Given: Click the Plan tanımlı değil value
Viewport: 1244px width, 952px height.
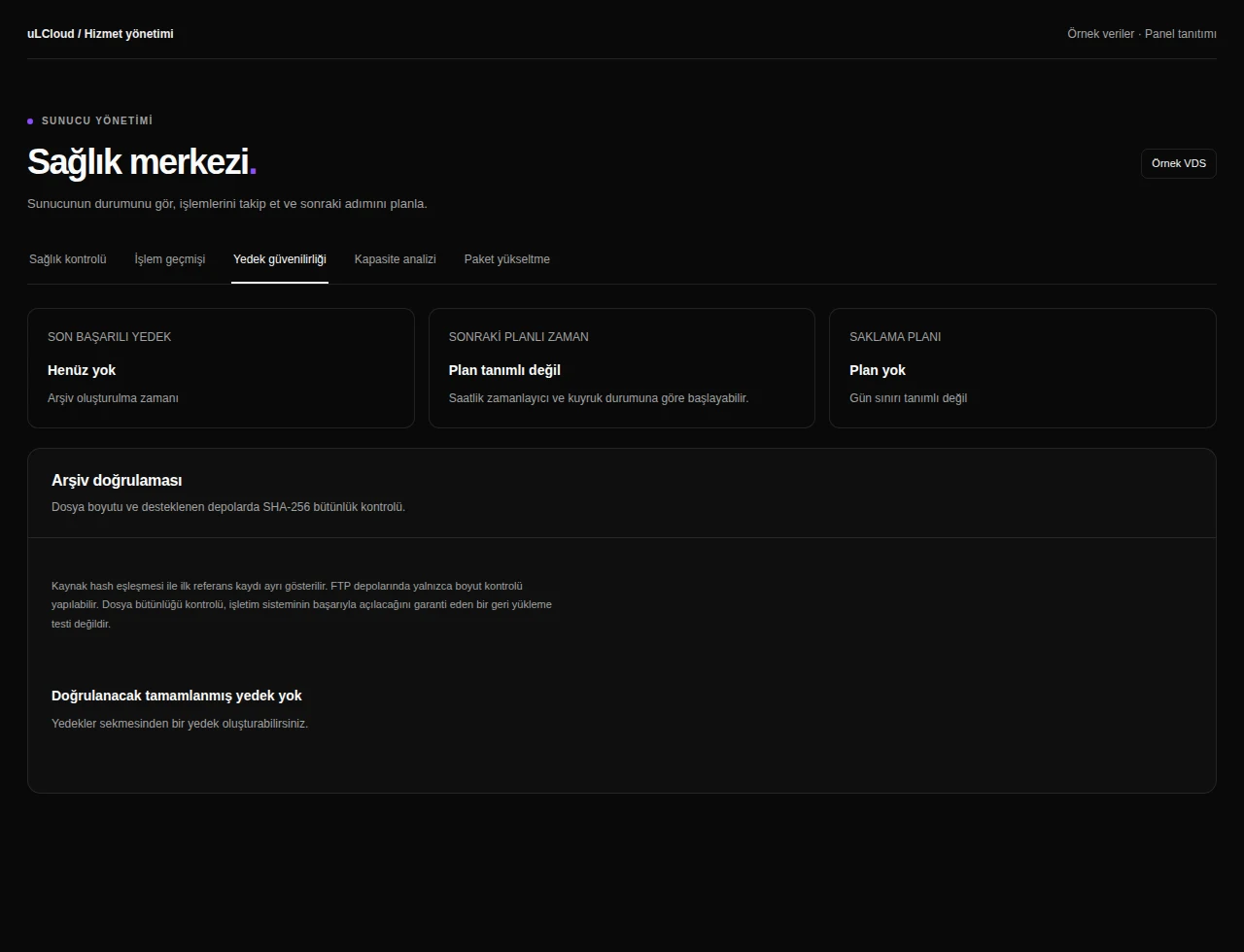Looking at the screenshot, I should (504, 370).
